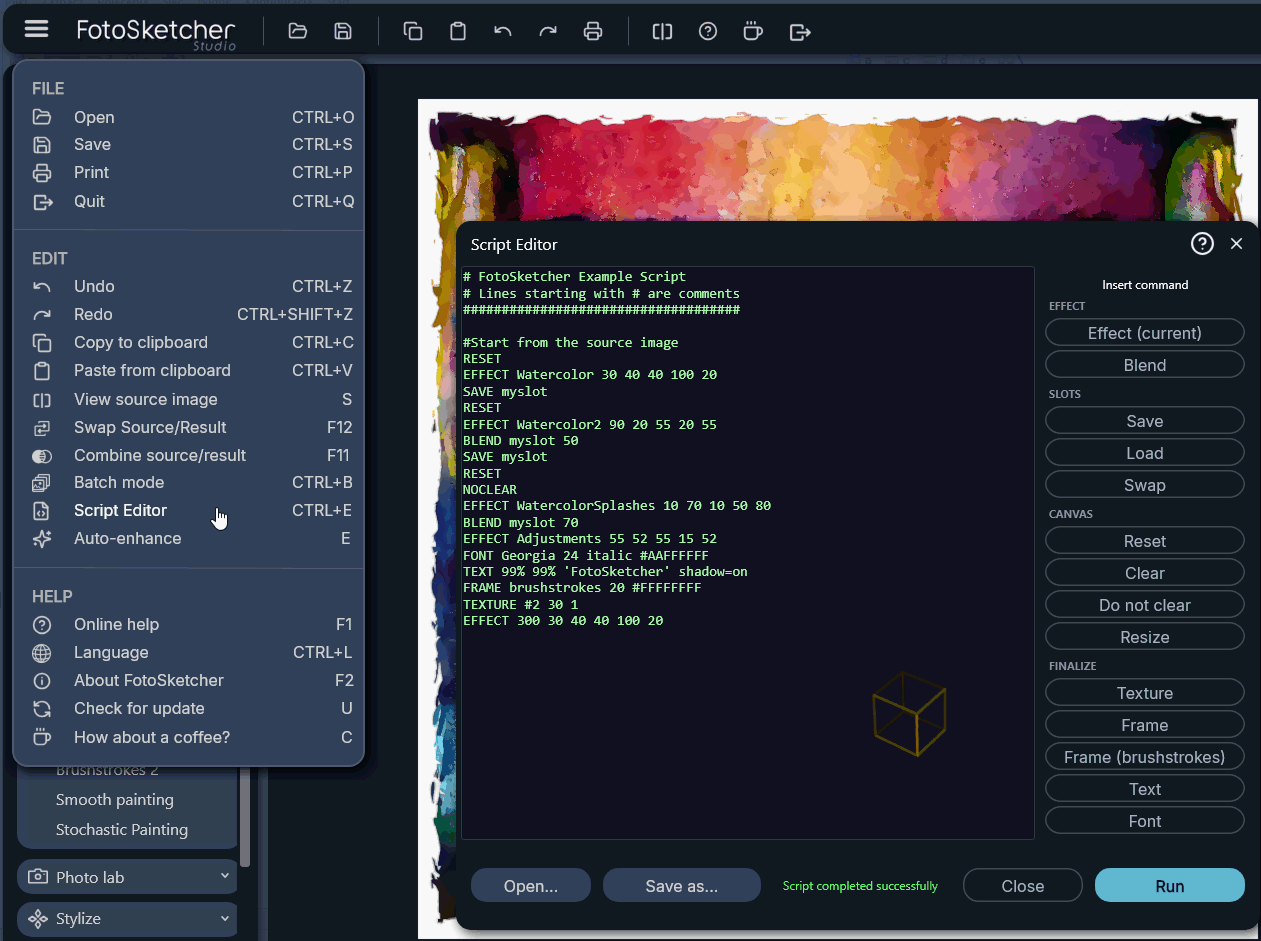The image size is (1261, 941).
Task: Select Language menu item
Action: (188, 652)
